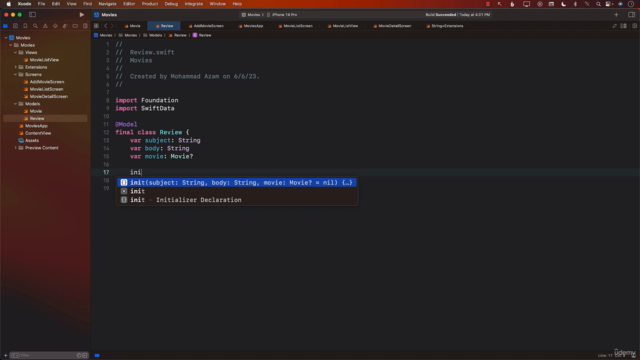Click the Siri menu bar icon
The width and height of the screenshot is (640, 360).
620,4
